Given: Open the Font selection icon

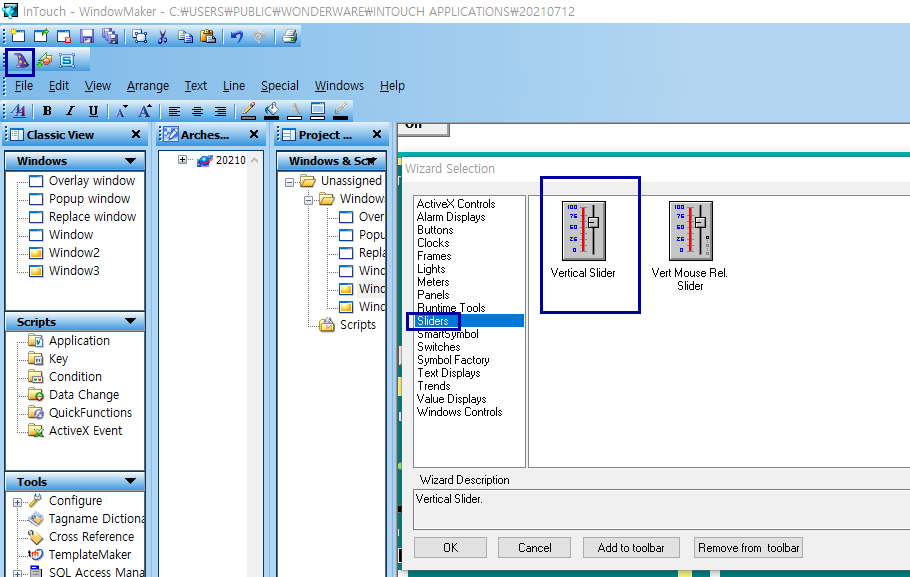Looking at the screenshot, I should pos(19,111).
